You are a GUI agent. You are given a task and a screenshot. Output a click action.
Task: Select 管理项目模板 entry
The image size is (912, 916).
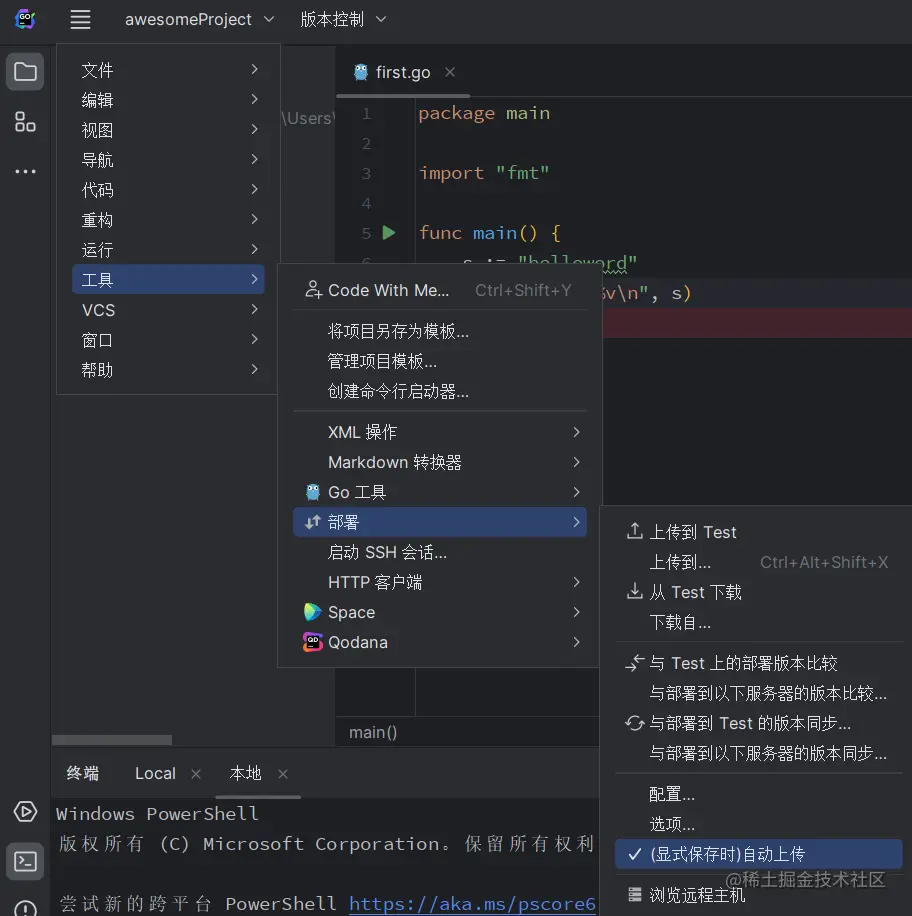coord(440,361)
